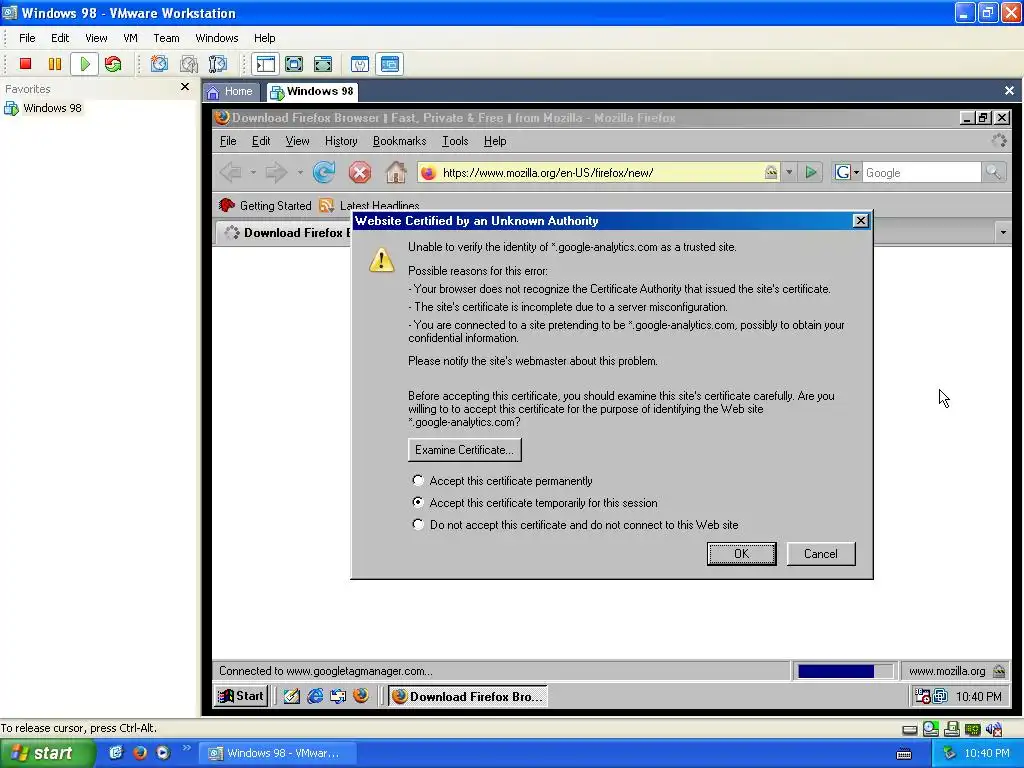Click the Internet Explorer quick launch icon in Win98
This screenshot has width=1024, height=768.
pos(315,696)
